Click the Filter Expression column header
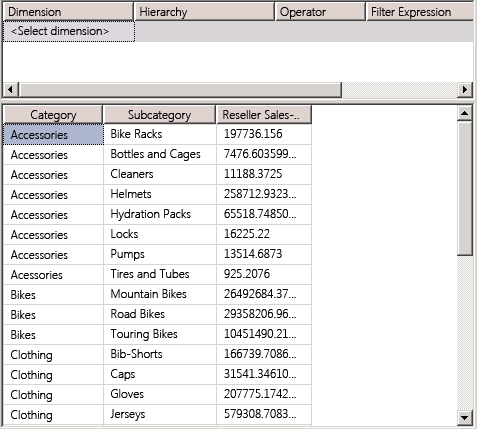477x429 pixels. [420, 12]
